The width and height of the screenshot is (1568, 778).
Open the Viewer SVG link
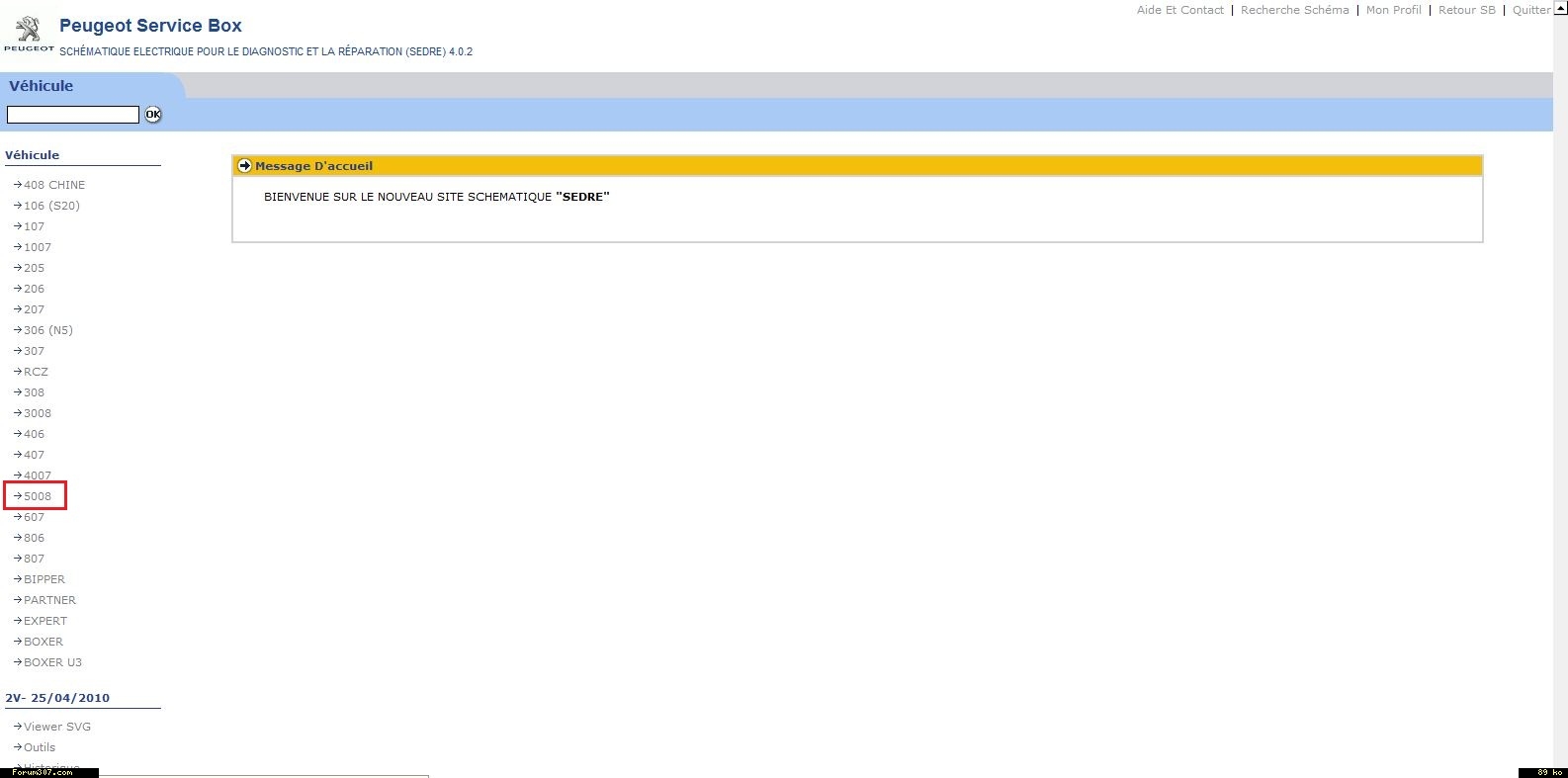click(x=57, y=727)
